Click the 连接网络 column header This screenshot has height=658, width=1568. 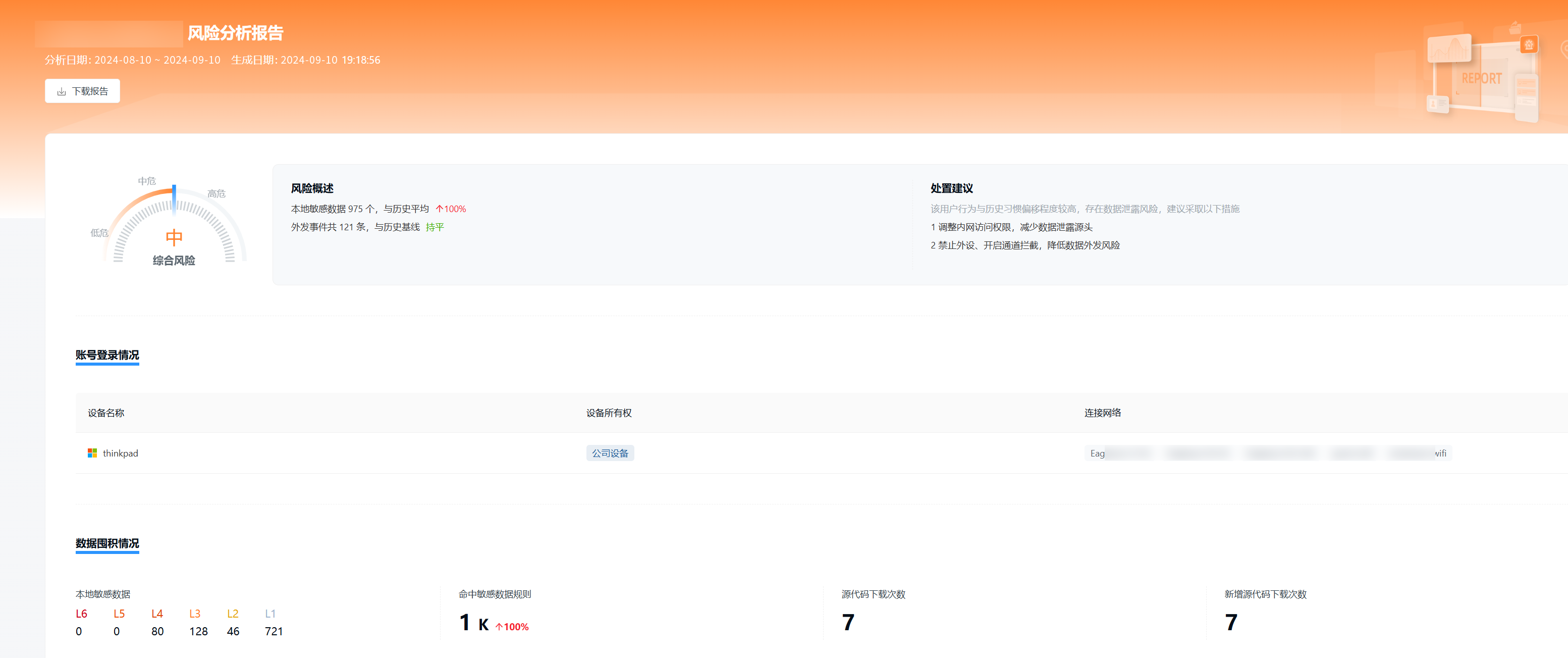click(1102, 413)
